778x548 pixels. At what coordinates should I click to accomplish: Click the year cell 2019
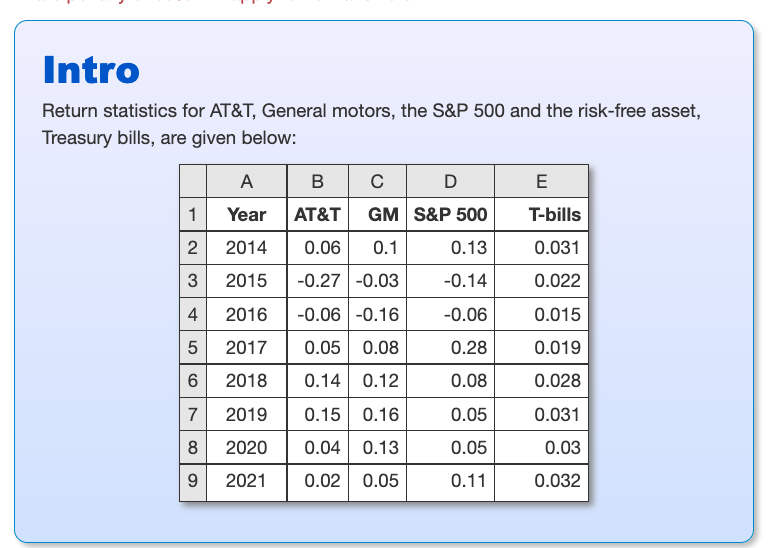coord(247,414)
